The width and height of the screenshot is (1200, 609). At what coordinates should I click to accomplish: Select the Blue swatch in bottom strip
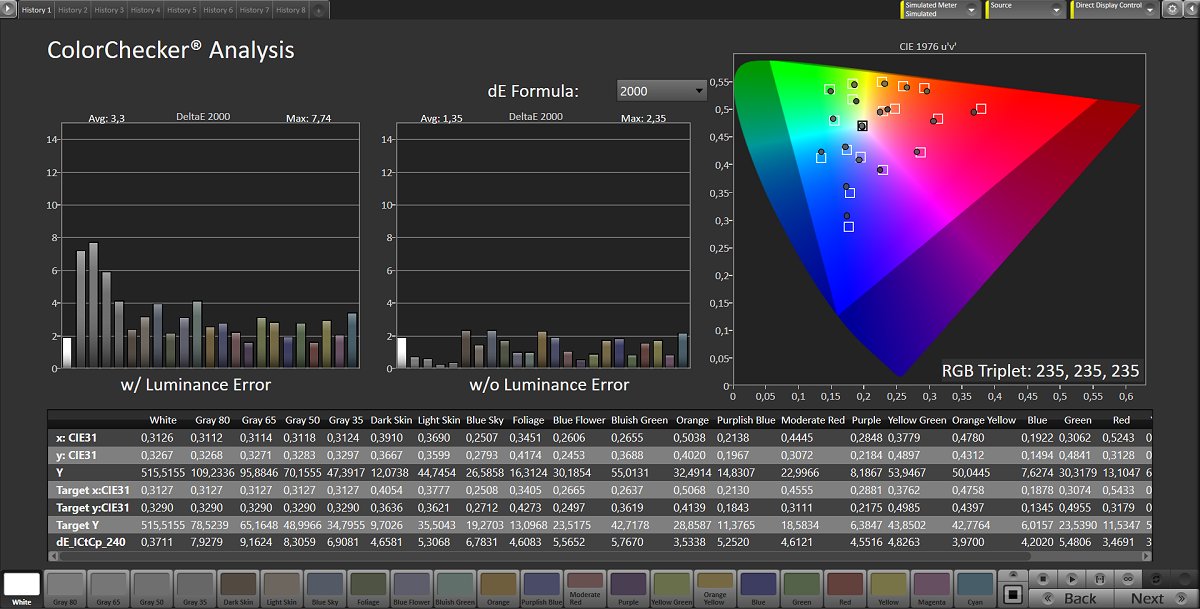pyautogui.click(x=757, y=588)
